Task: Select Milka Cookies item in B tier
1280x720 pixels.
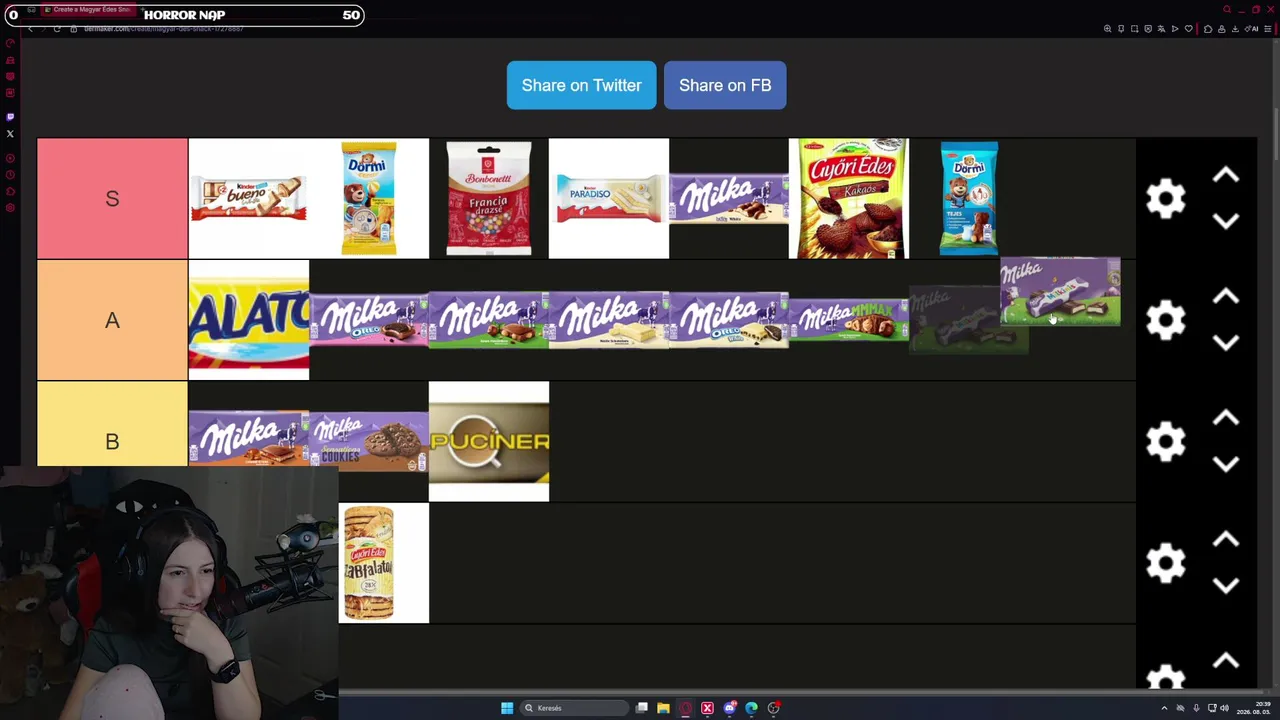Action: (369, 441)
